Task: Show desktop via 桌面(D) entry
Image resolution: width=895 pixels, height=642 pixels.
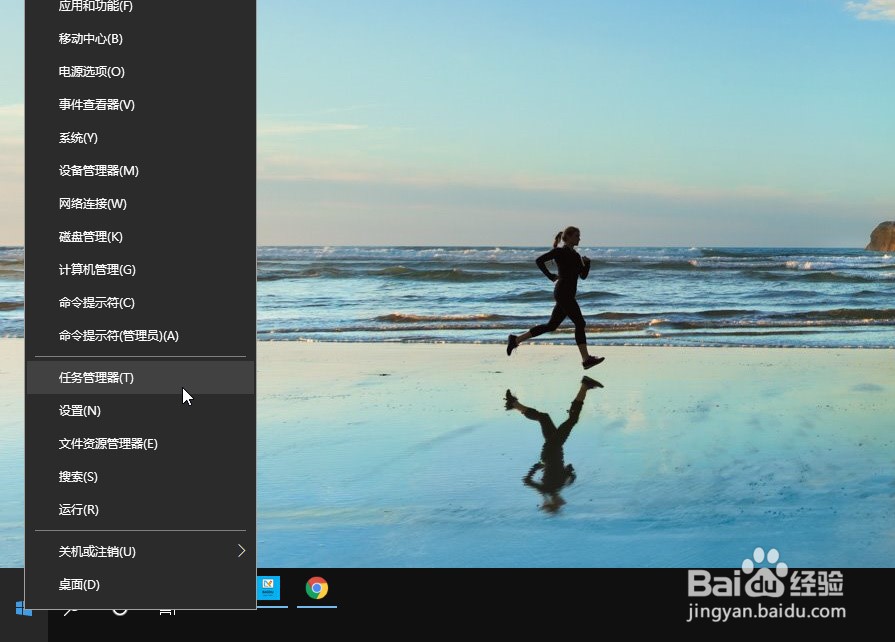Action: coord(140,584)
